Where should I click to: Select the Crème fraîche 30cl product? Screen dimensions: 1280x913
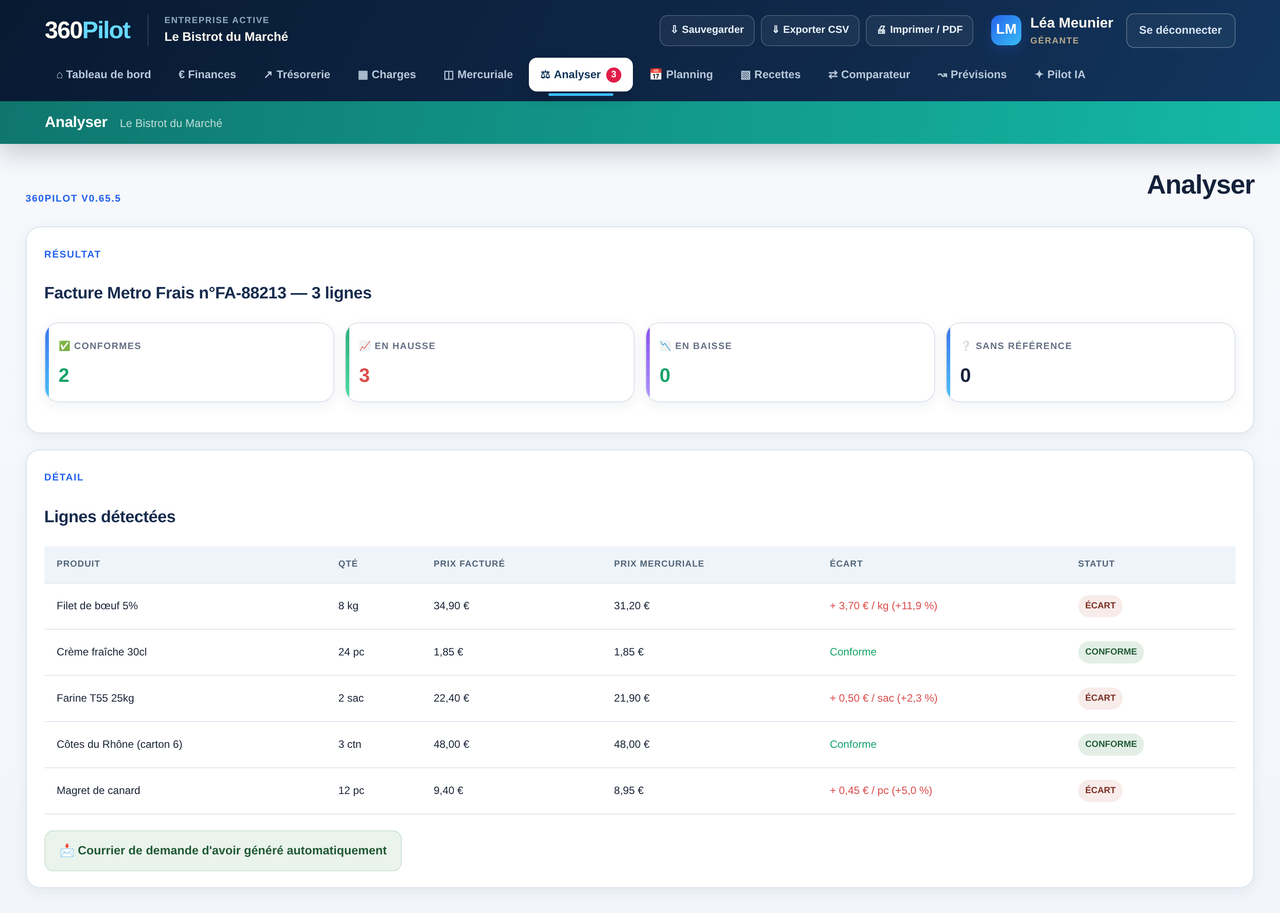(x=102, y=652)
